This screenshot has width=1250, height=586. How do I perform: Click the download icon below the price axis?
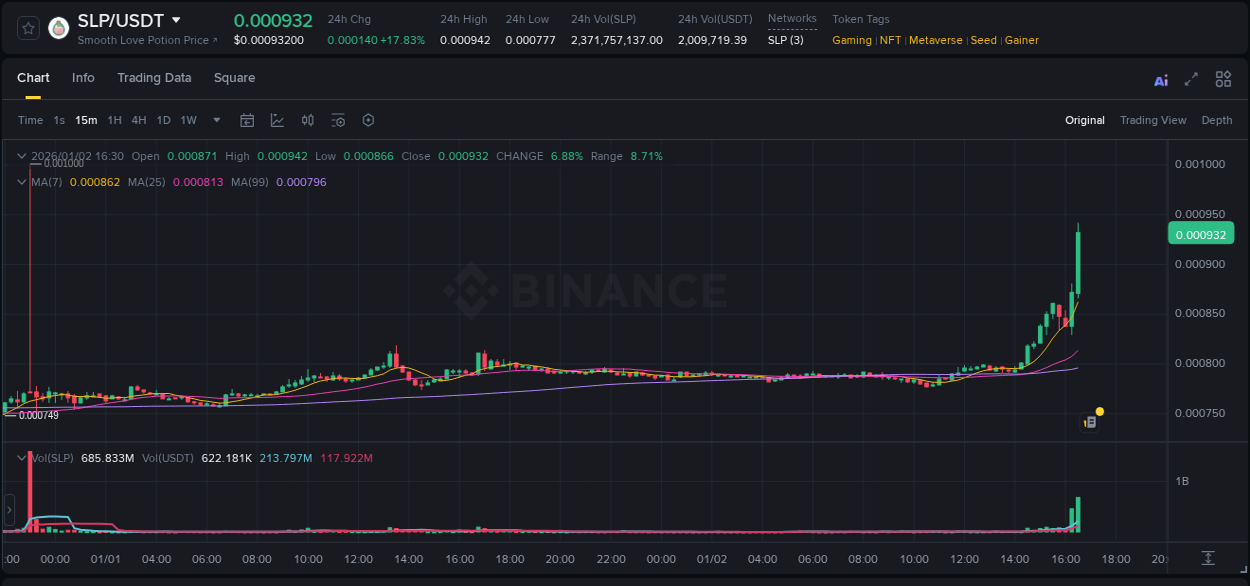[x=1206, y=558]
